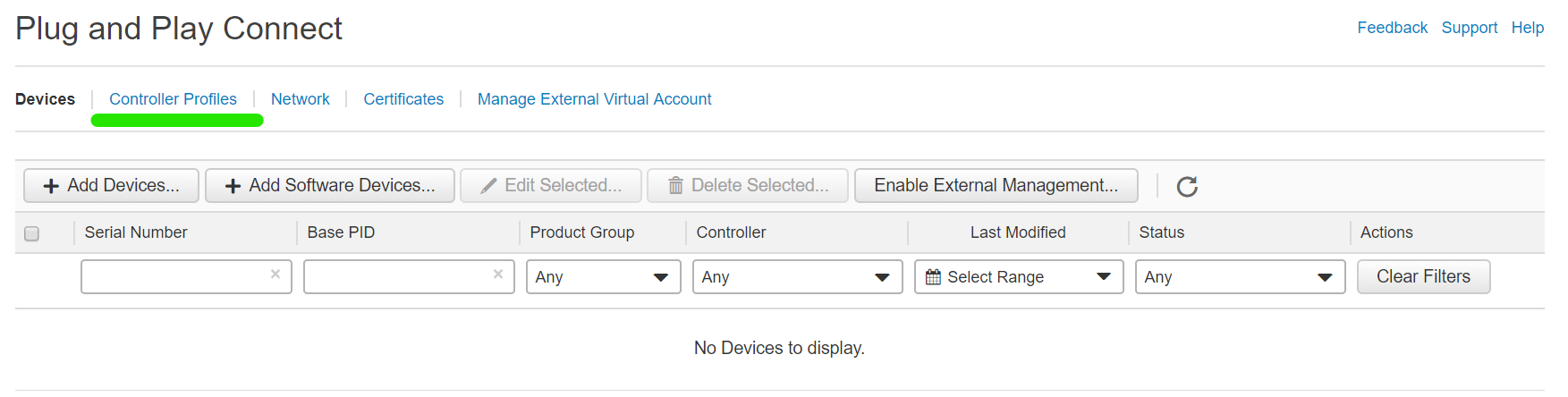Click Enable External Management button
The image size is (1568, 397).
point(996,186)
